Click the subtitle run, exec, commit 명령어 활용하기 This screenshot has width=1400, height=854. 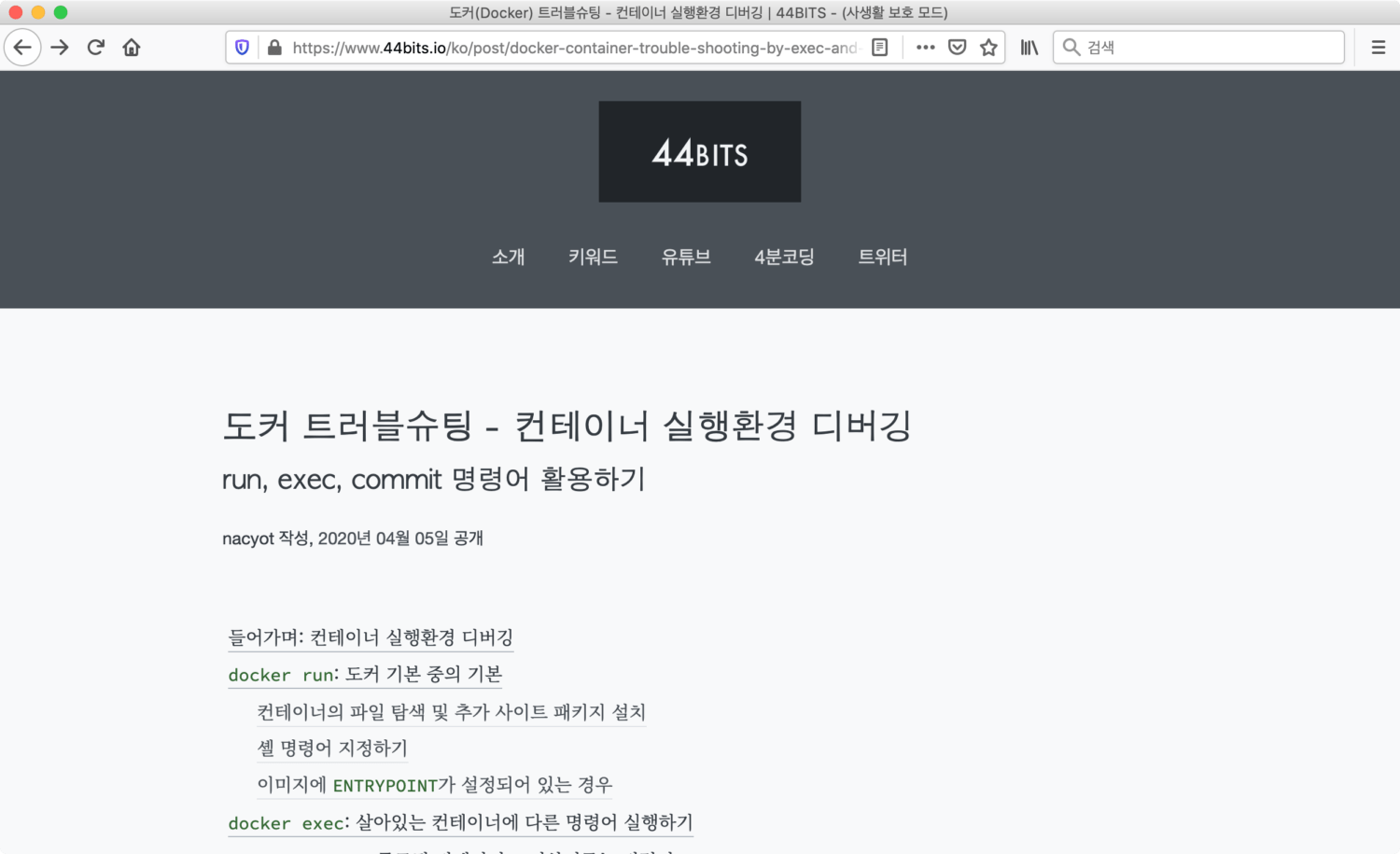434,480
